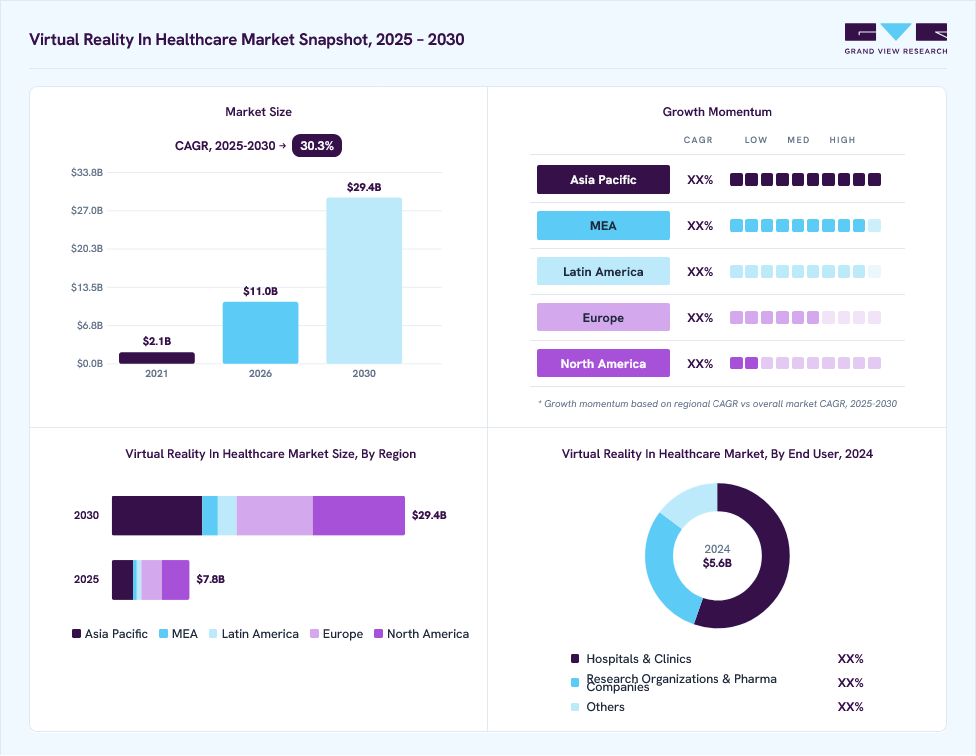Click the 'MED' column header
Screen dimensions: 976x756
coord(798,140)
